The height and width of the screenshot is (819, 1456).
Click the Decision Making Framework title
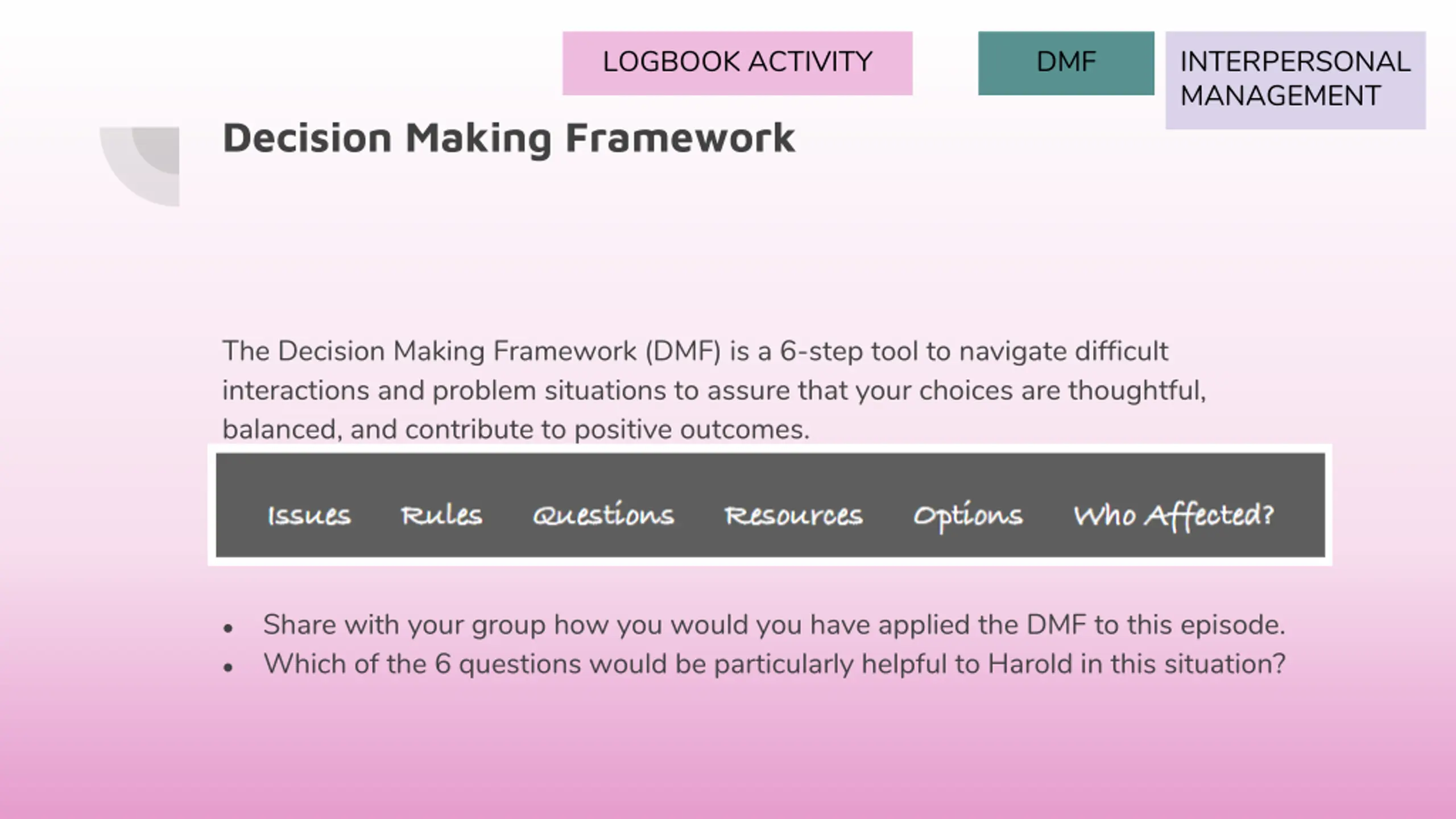(508, 138)
